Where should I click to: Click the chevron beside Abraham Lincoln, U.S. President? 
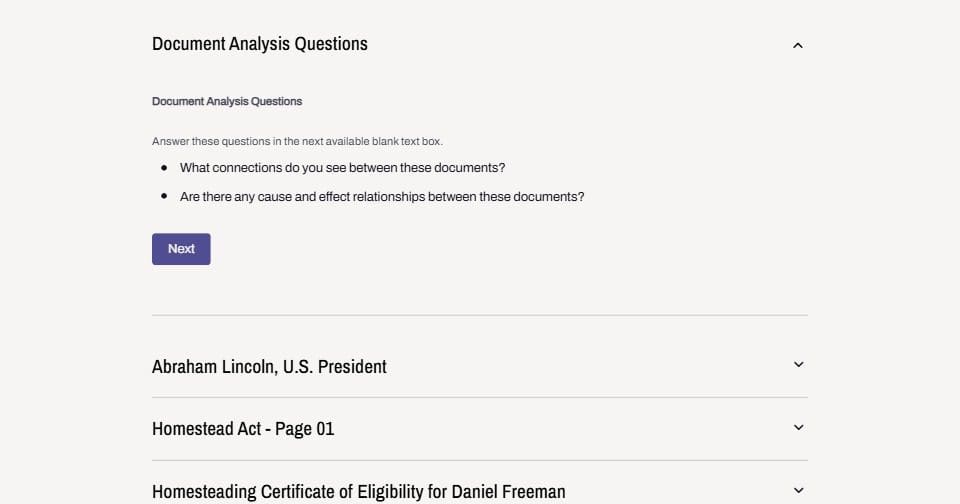[x=798, y=365]
